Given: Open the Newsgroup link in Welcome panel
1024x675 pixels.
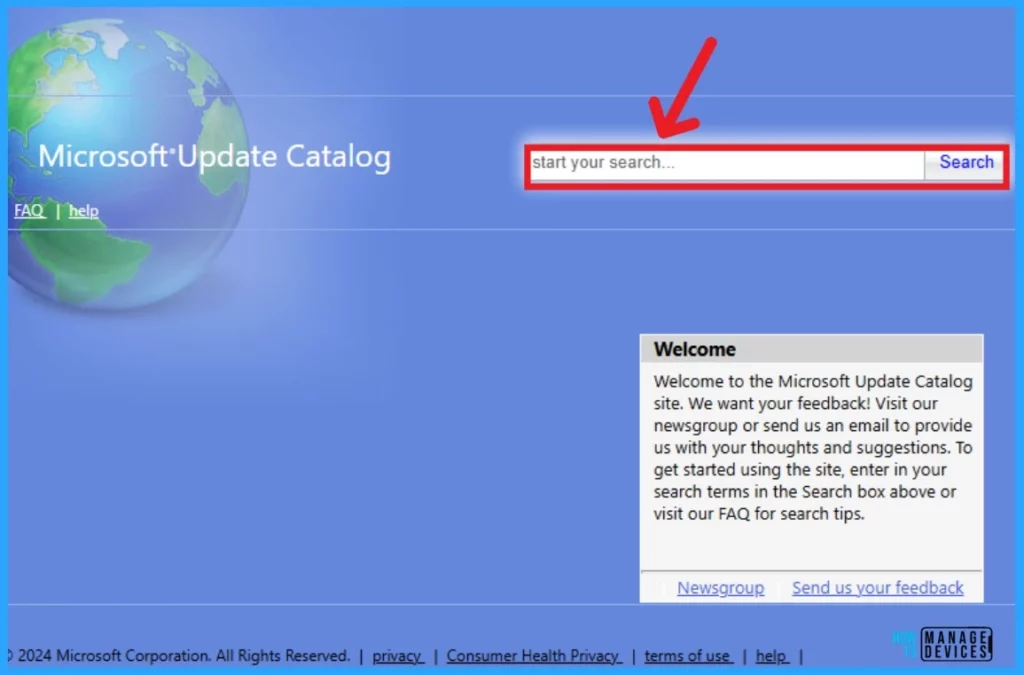Looking at the screenshot, I should tap(720, 588).
